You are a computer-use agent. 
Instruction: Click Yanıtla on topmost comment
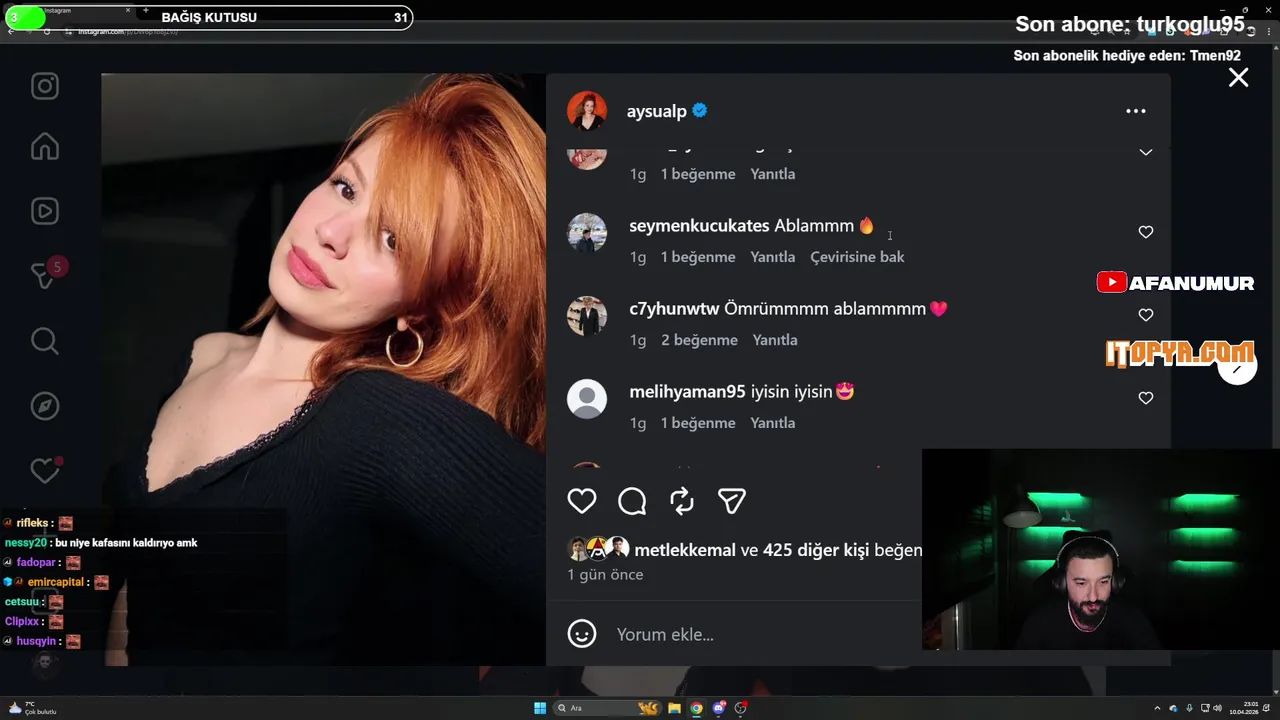coord(772,174)
